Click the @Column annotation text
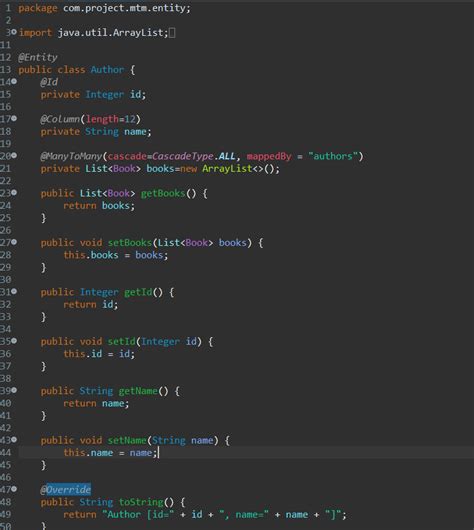The image size is (474, 530). (60, 119)
